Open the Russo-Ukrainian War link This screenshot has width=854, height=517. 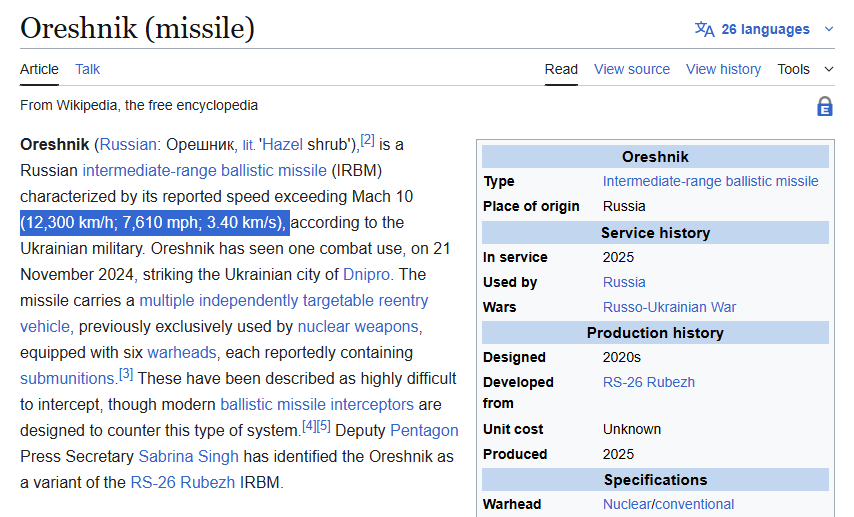(669, 307)
